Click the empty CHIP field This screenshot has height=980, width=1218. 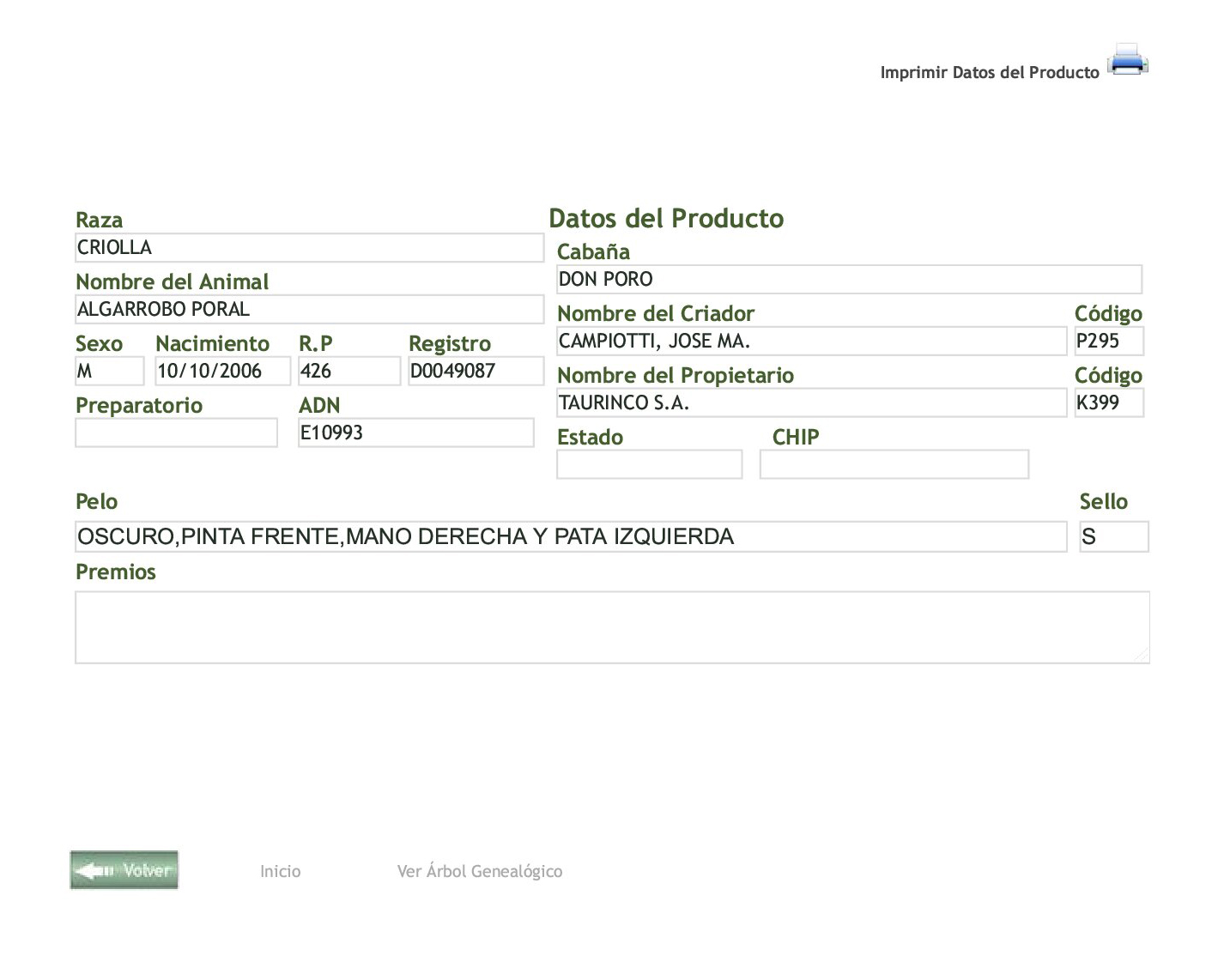[894, 465]
